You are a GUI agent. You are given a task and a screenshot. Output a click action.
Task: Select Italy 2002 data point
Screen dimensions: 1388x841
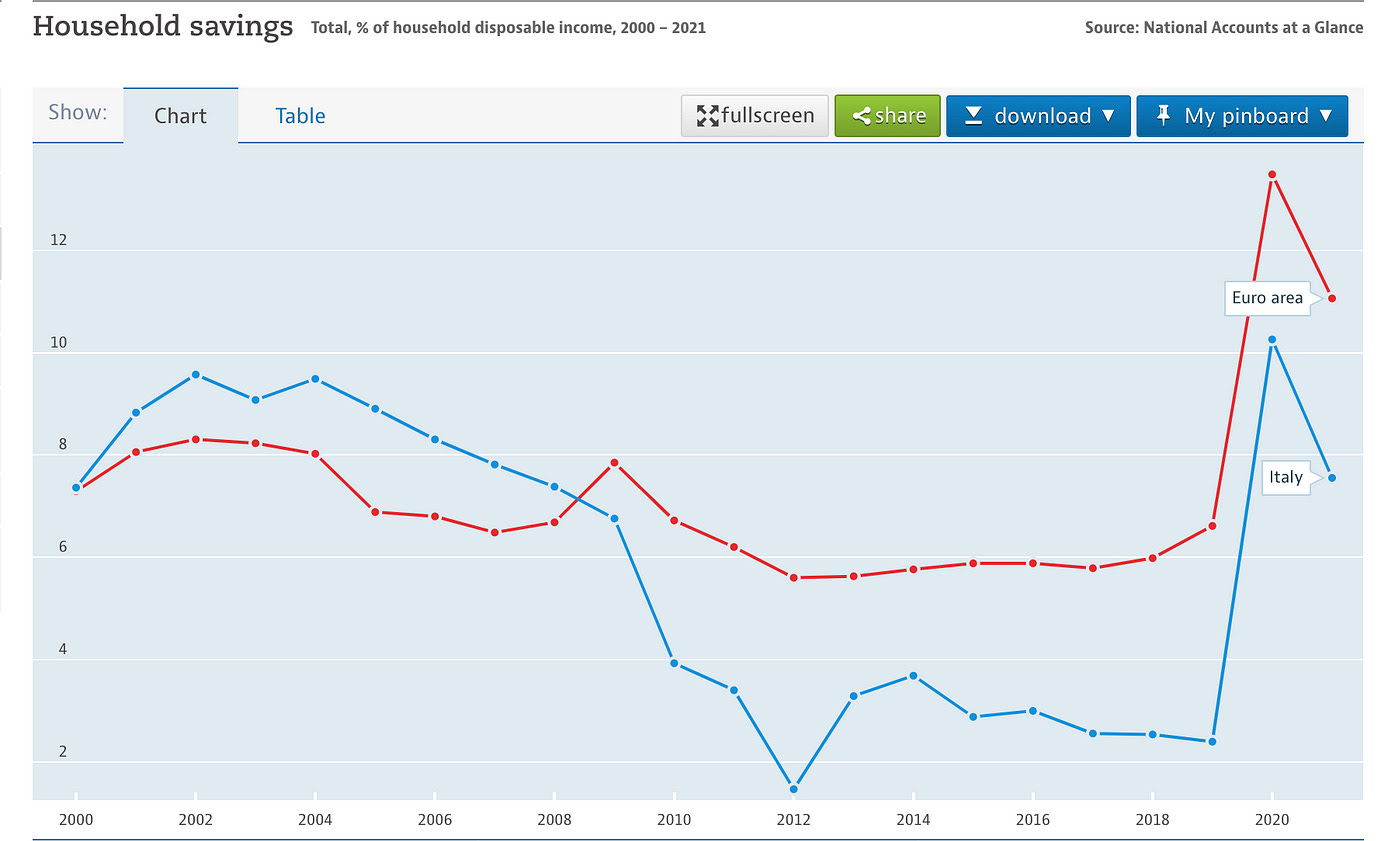click(196, 375)
